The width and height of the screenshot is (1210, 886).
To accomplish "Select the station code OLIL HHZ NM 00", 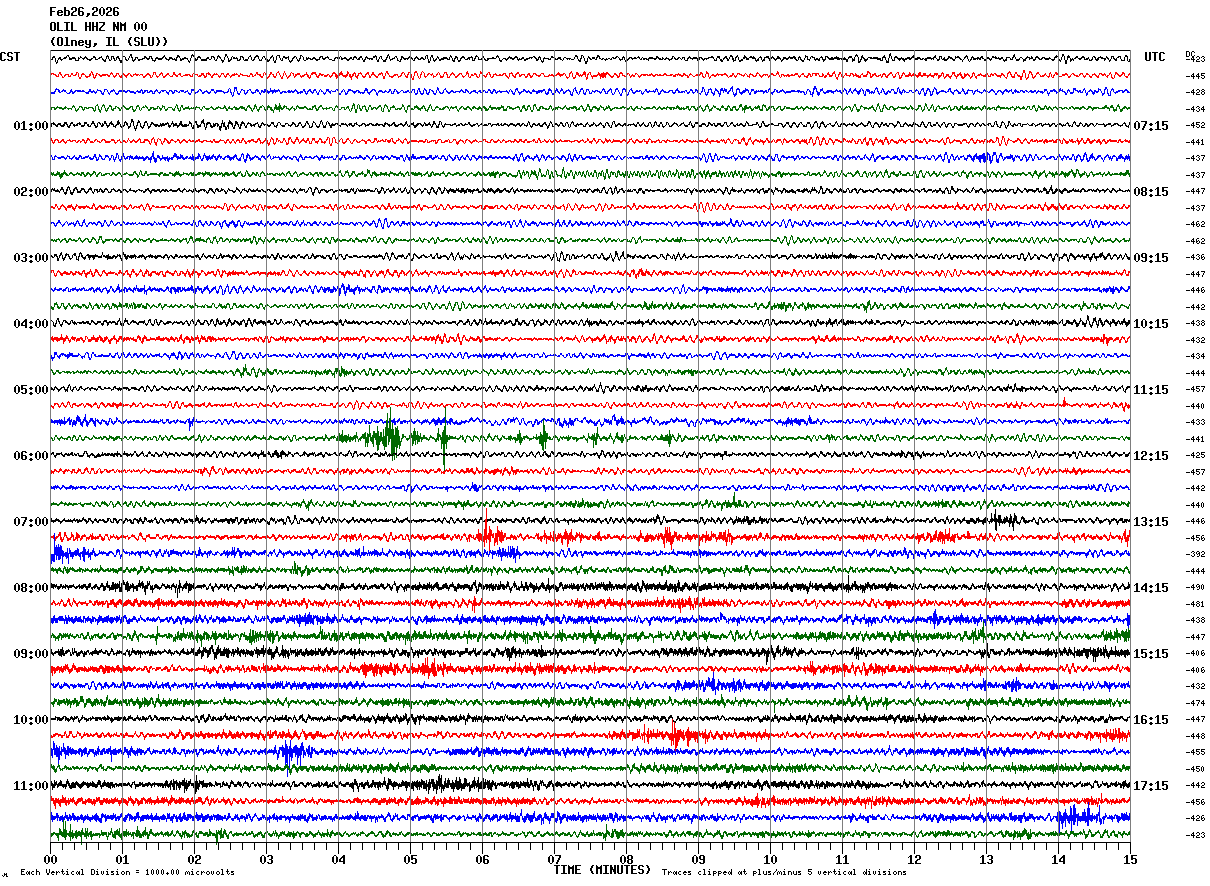I will [x=98, y=27].
